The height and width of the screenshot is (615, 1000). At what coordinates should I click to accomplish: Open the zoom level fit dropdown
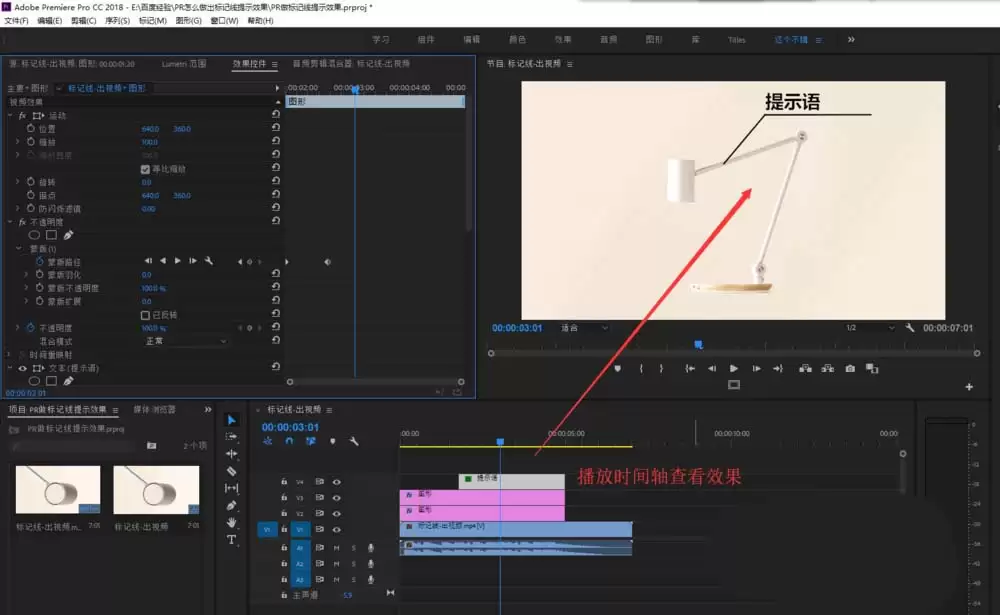pyautogui.click(x=584, y=328)
